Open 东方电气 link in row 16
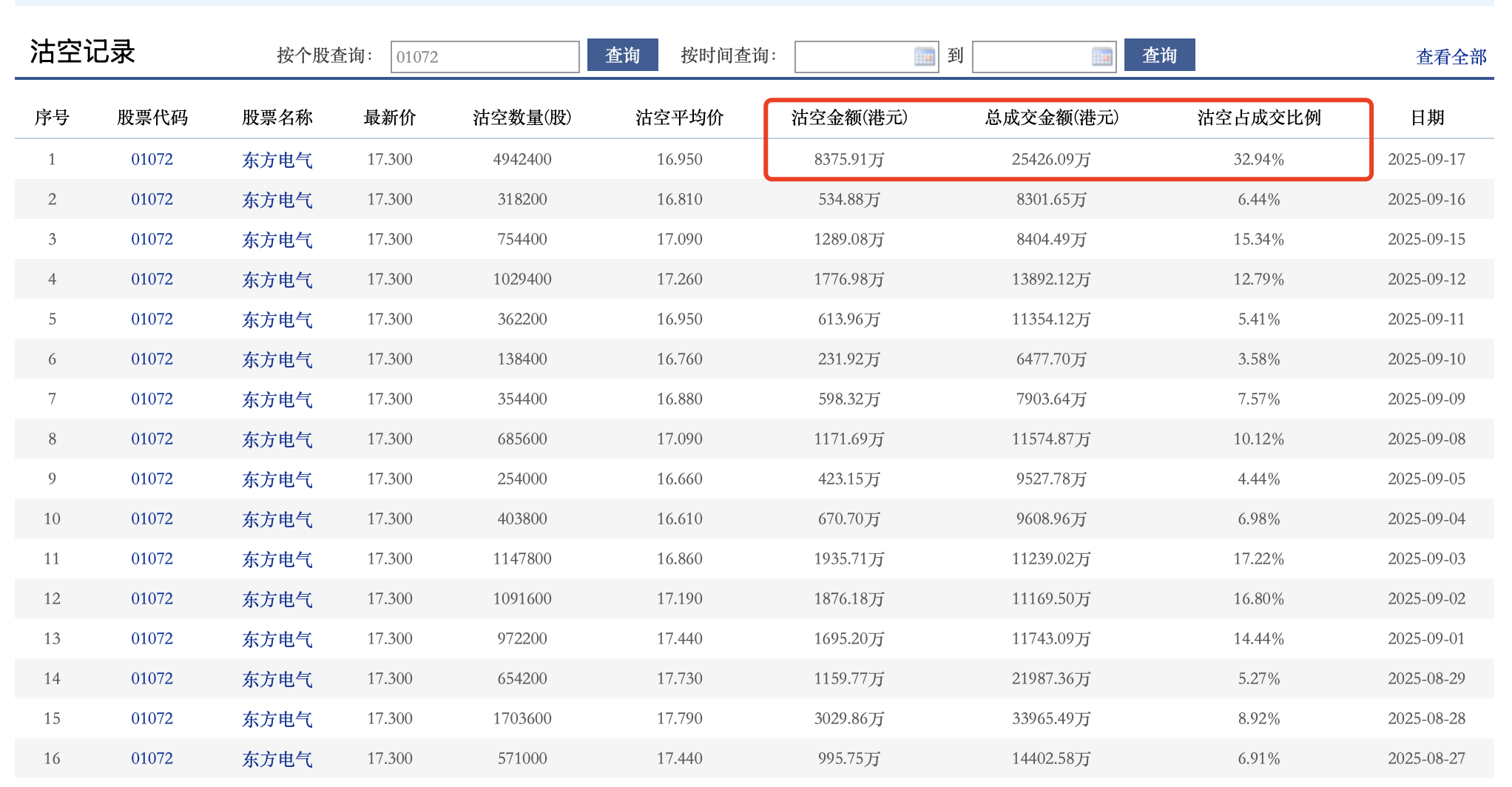Image resolution: width=1512 pixels, height=787 pixels. point(277,759)
